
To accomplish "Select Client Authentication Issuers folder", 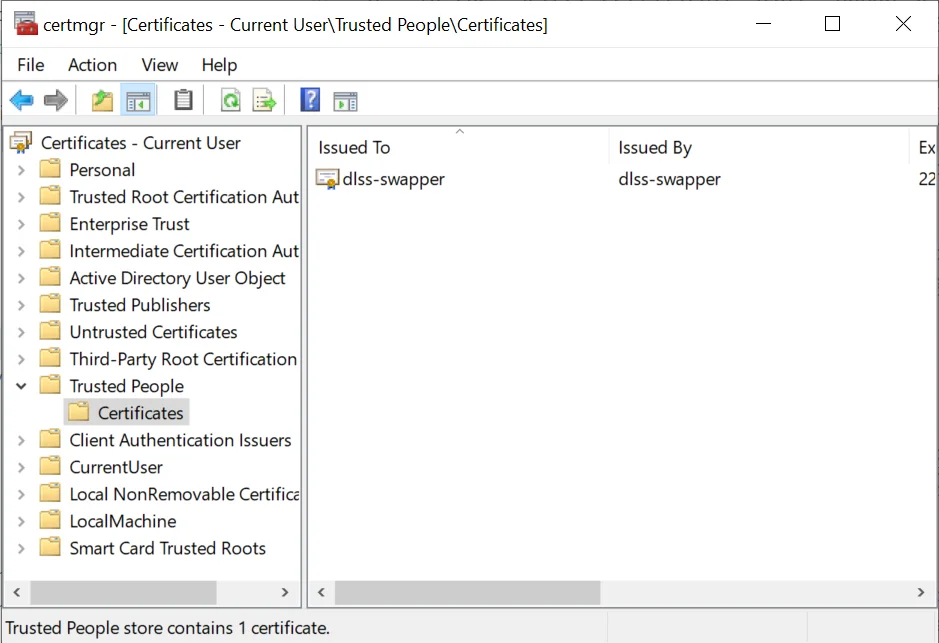I will click(165, 440).
